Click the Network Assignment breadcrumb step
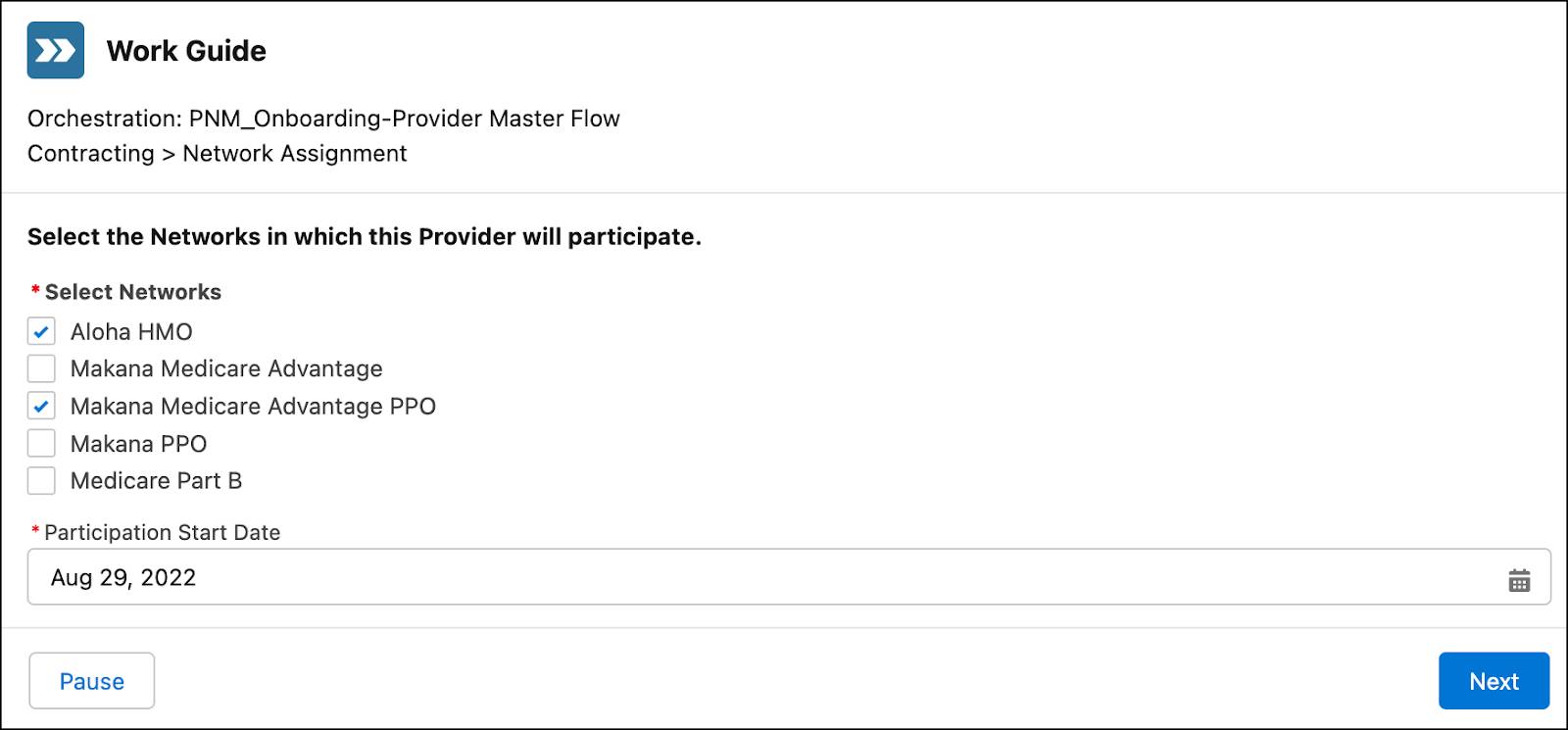 [296, 153]
